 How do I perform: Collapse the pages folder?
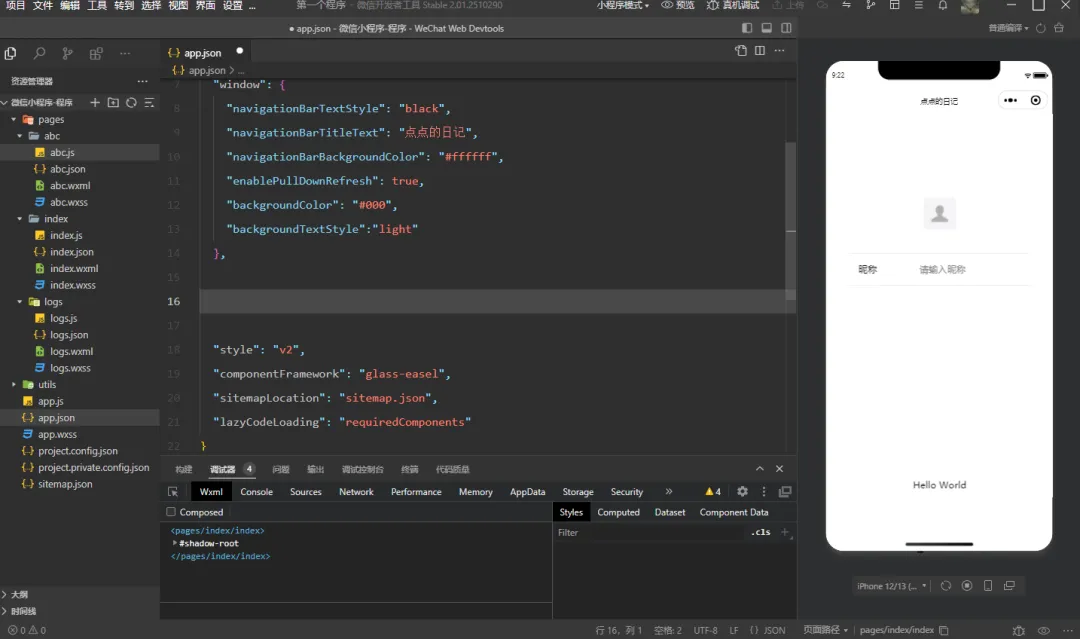(14, 119)
